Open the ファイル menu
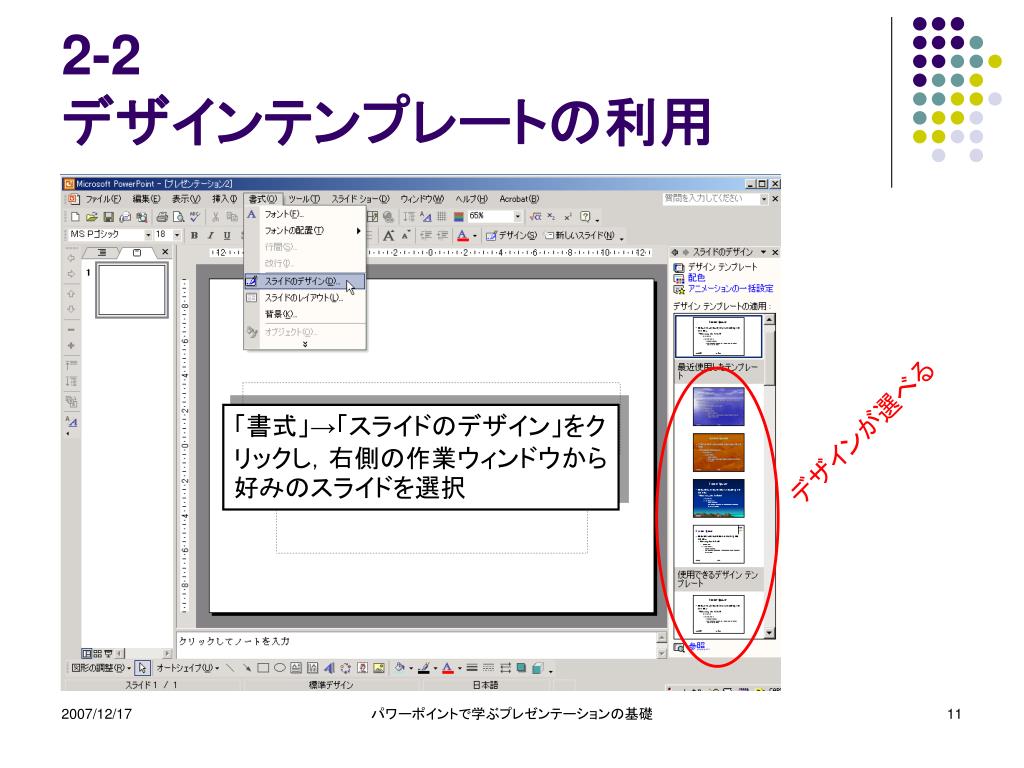This screenshot has height=768, width=1024. pos(103,199)
